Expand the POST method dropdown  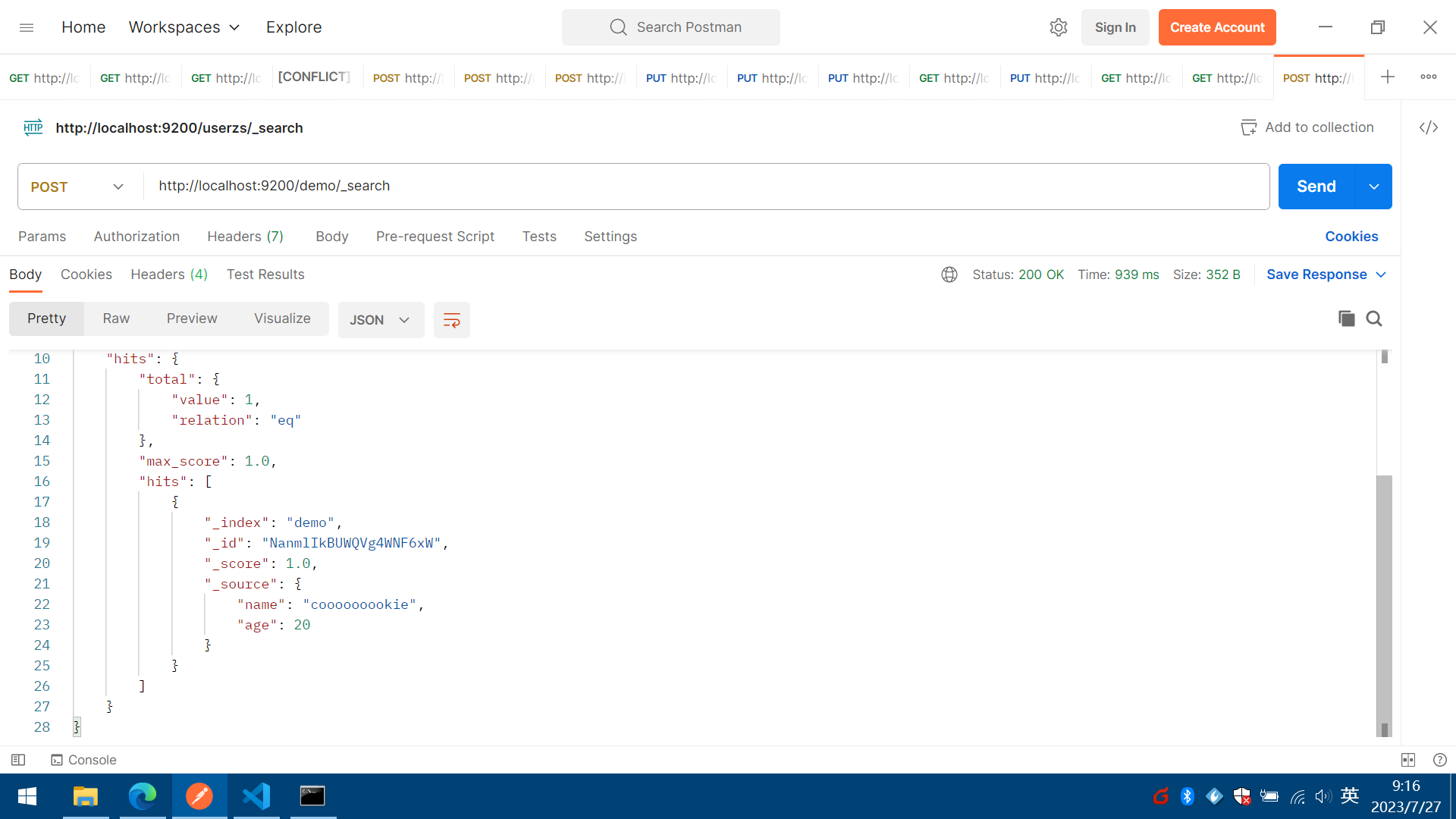click(77, 187)
